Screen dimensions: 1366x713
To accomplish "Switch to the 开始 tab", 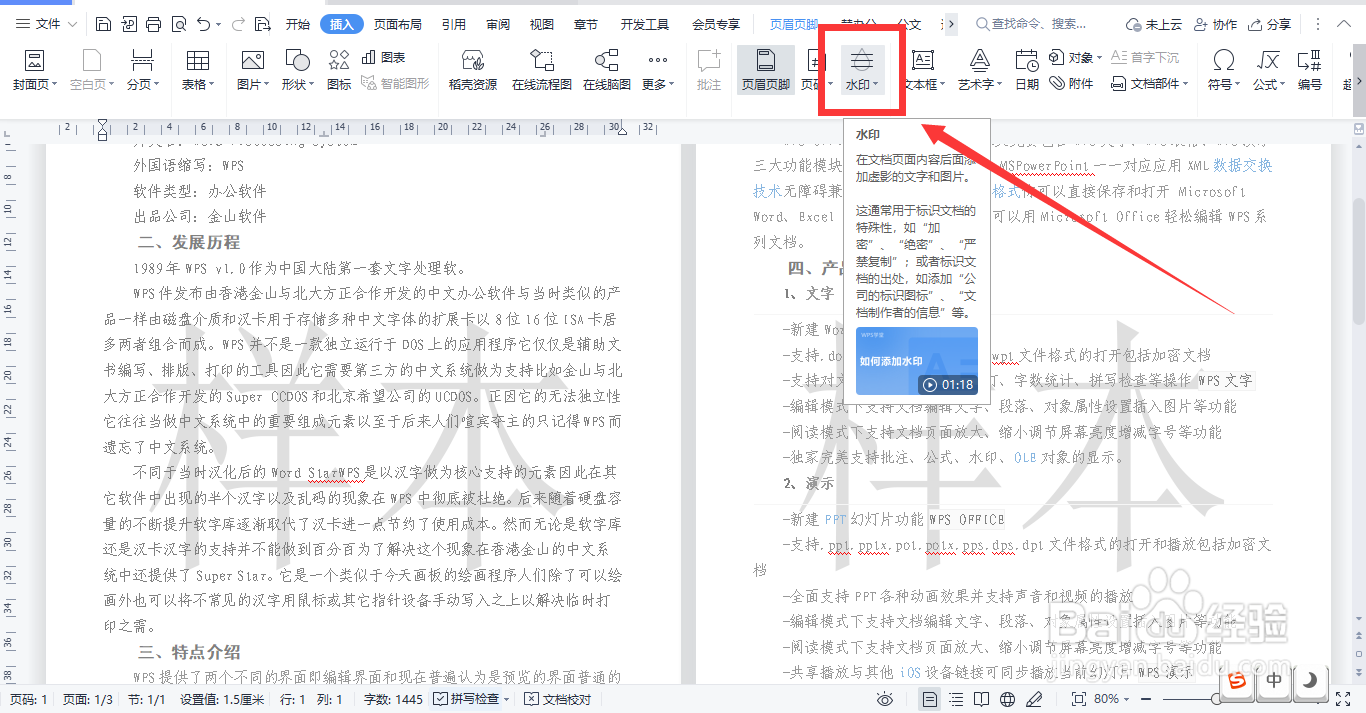I will (298, 24).
